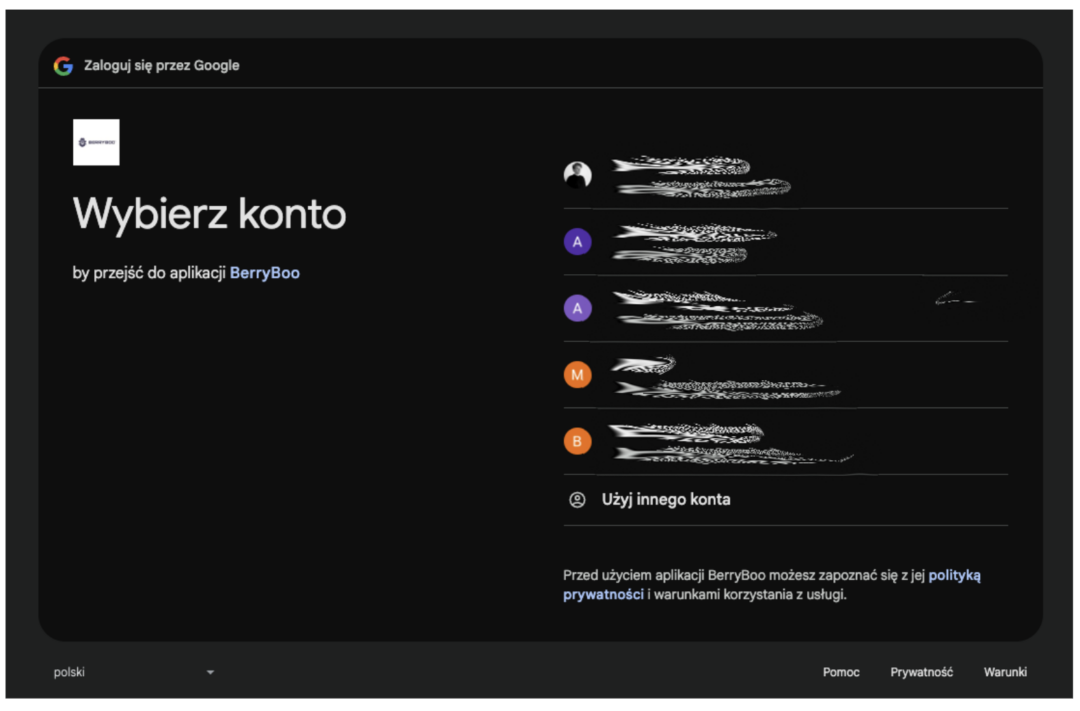The image size is (1080, 711).
Task: Click the small mark right of third account
Action: [954, 298]
